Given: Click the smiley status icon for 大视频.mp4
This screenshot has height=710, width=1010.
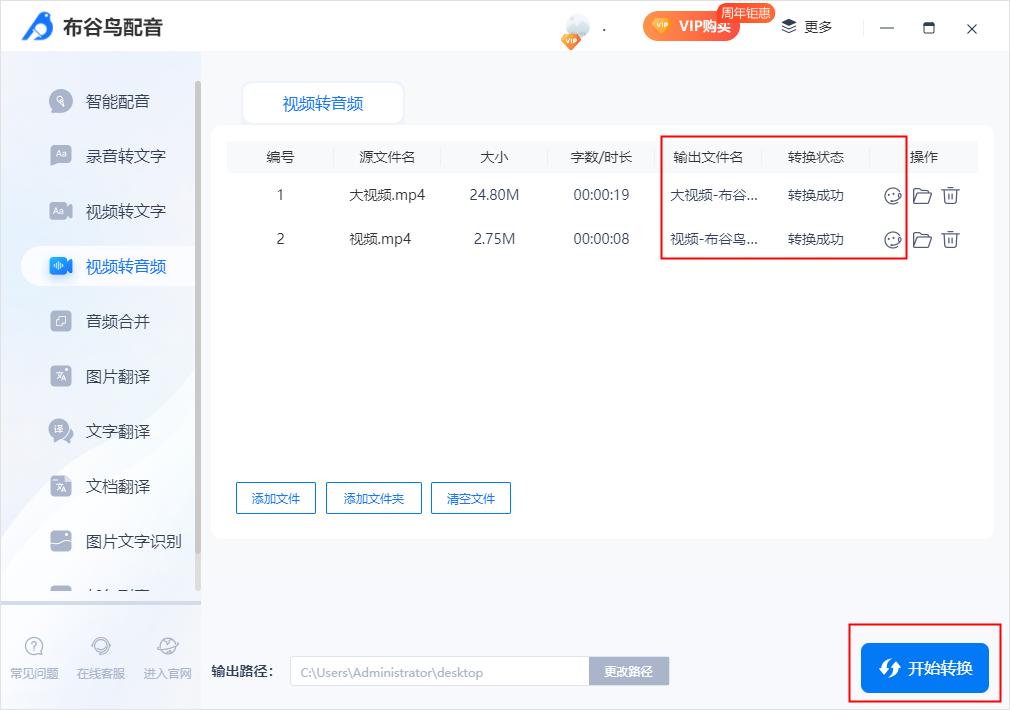Looking at the screenshot, I should (893, 196).
